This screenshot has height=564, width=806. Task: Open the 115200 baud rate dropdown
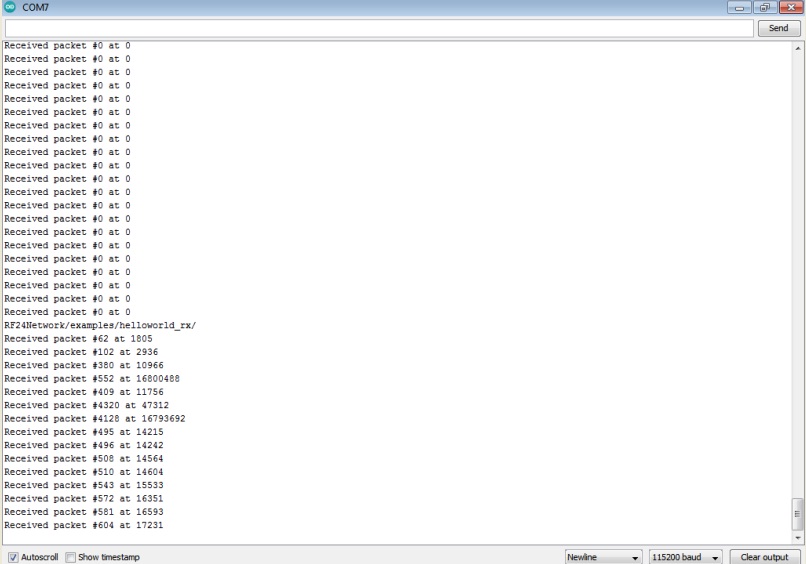pos(685,557)
